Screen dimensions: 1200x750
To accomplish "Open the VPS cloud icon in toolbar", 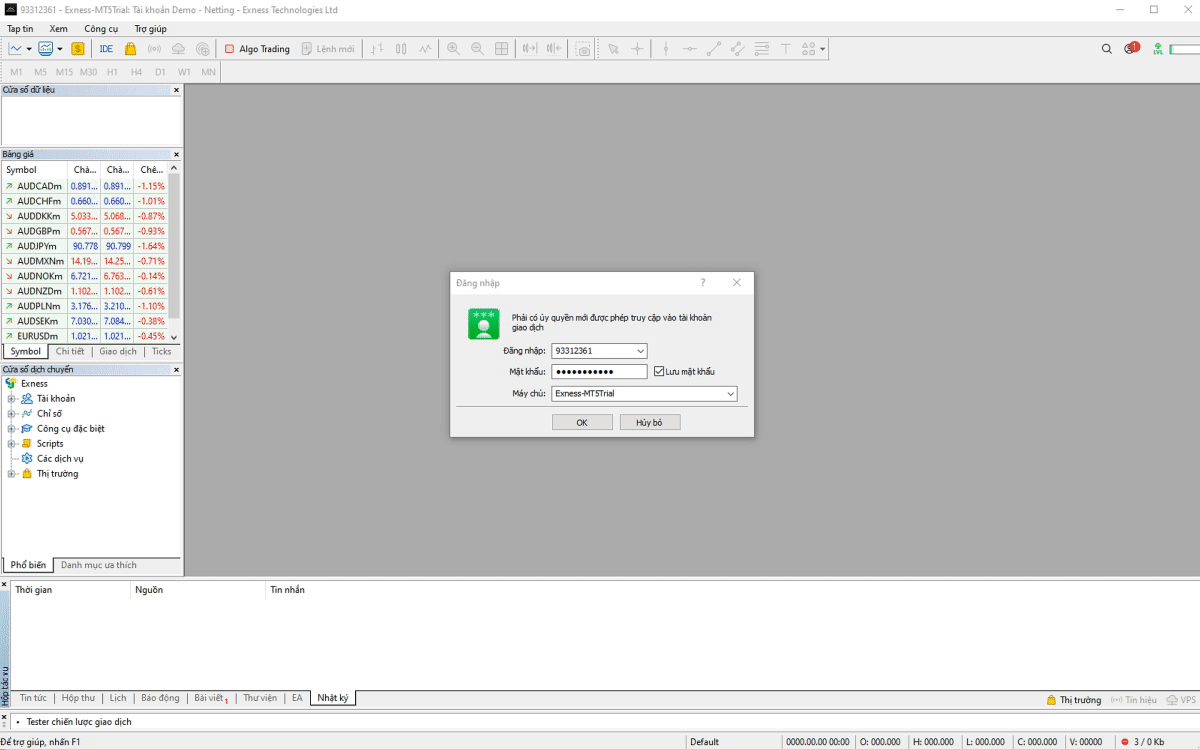I will 178,48.
